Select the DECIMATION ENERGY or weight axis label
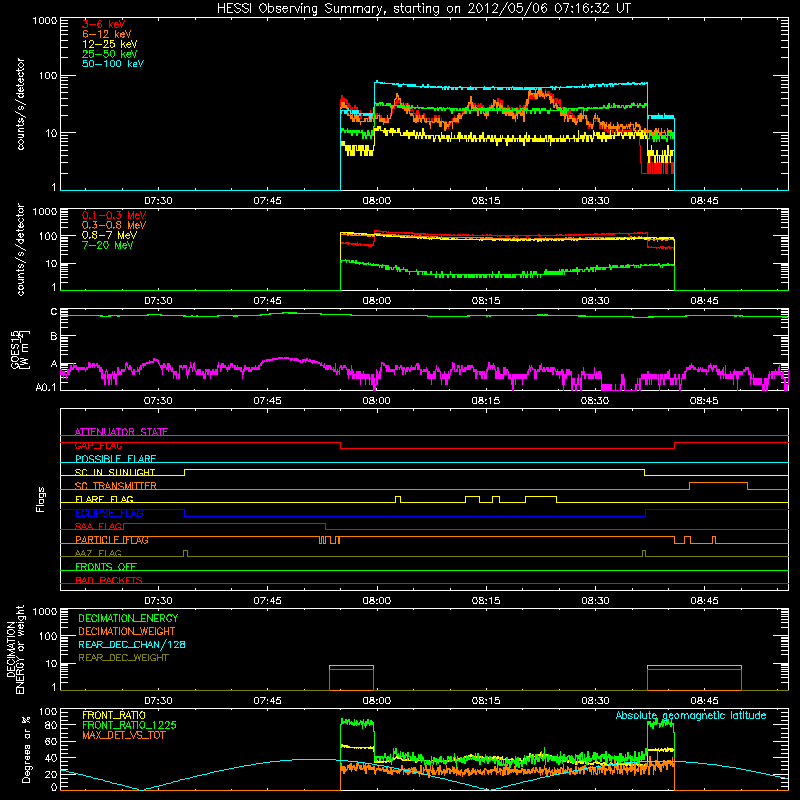Screen dimensions: 800x800 click(x=15, y=649)
